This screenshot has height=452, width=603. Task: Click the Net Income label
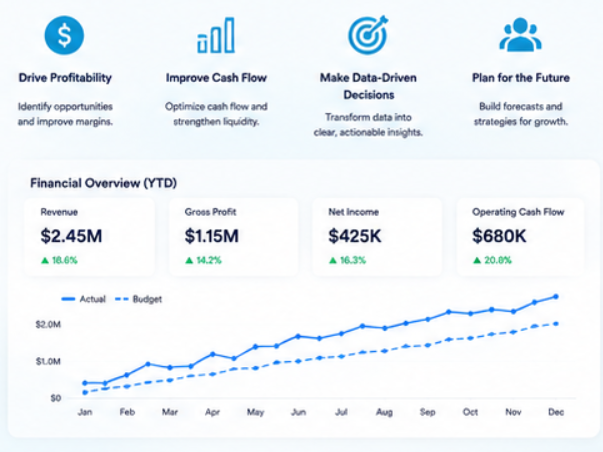(353, 212)
